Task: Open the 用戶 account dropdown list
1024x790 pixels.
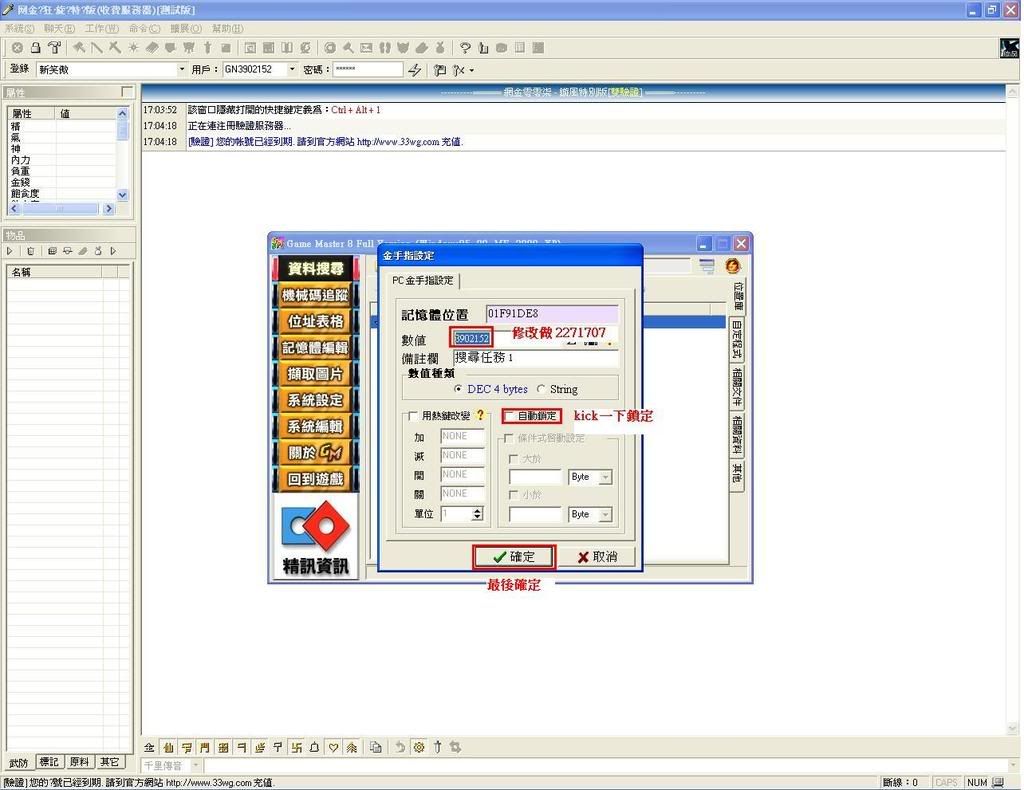Action: pyautogui.click(x=292, y=70)
